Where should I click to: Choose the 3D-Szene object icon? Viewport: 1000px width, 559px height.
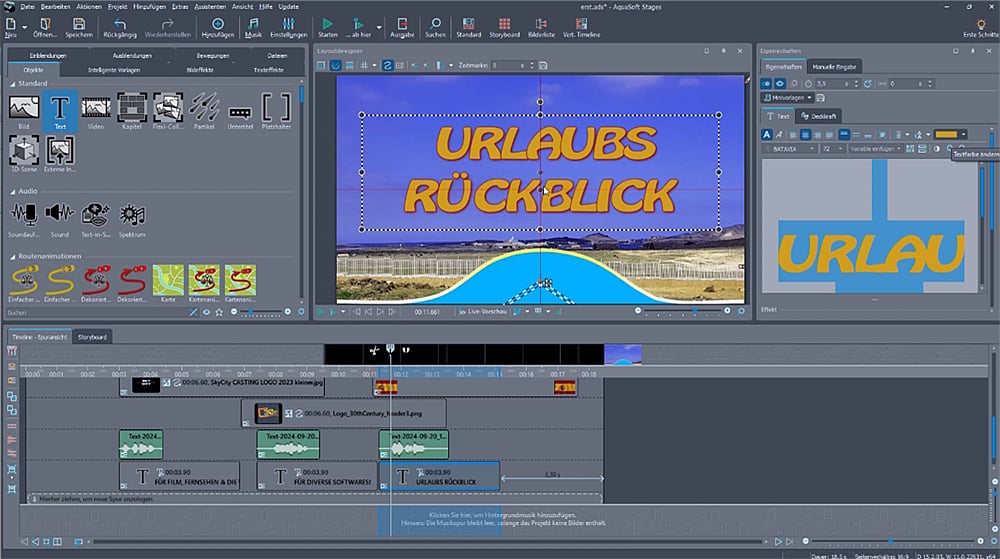point(24,151)
